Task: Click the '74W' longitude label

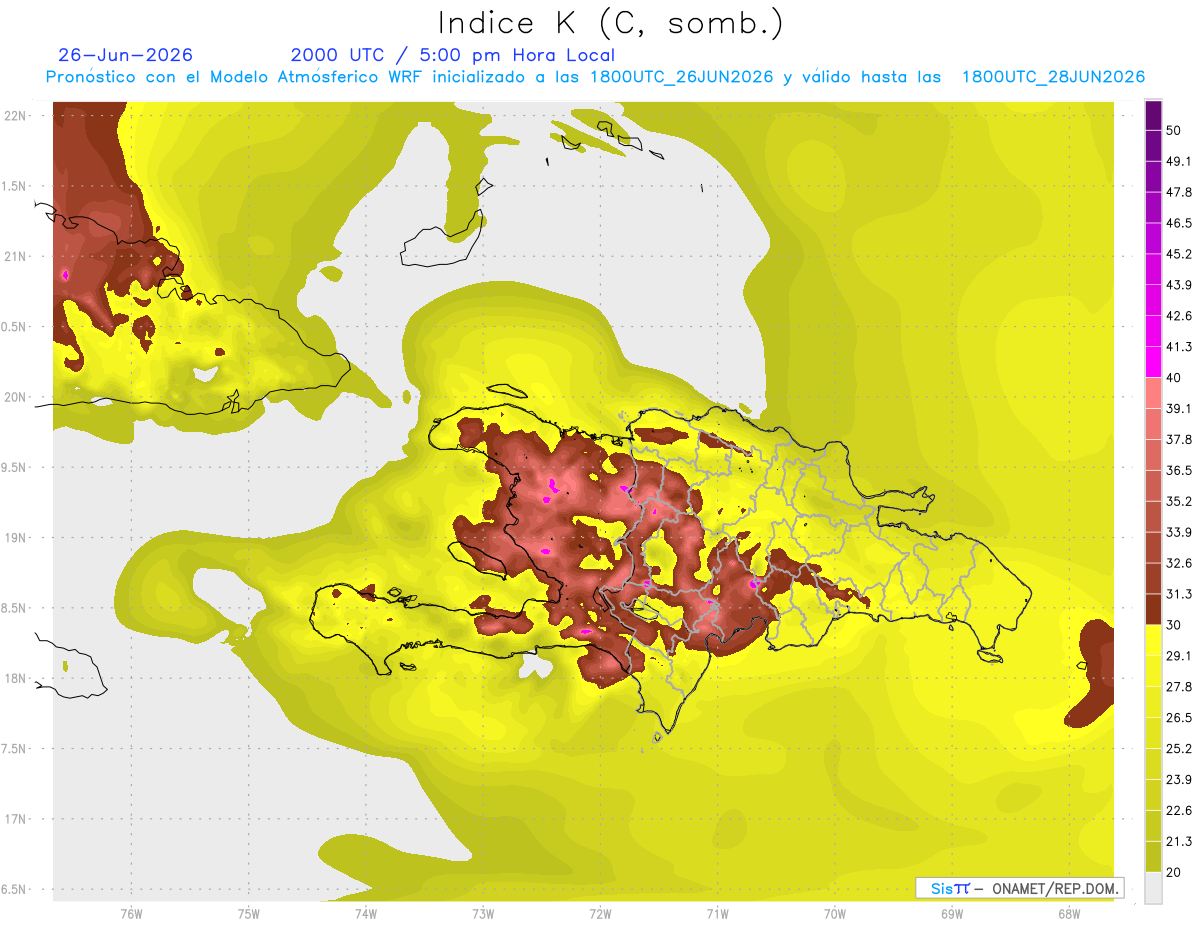Action: 365,913
